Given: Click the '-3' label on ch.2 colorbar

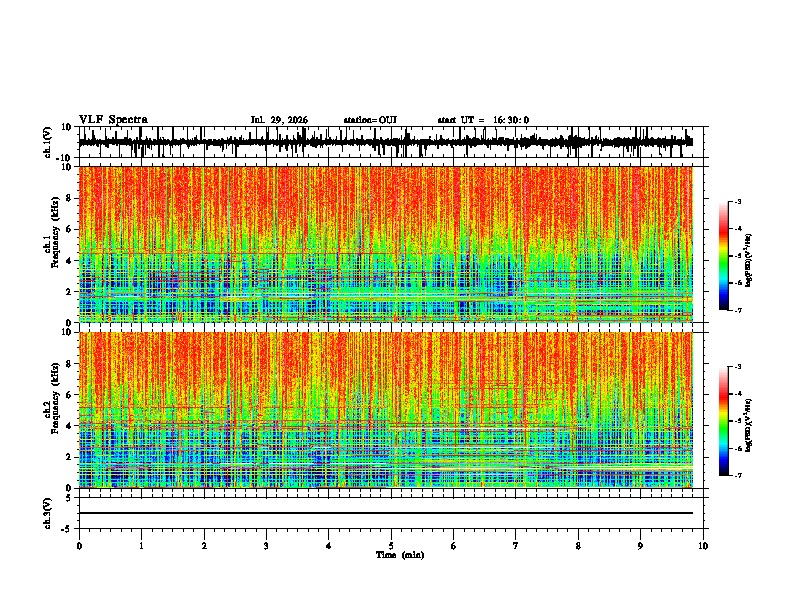Looking at the screenshot, I should (738, 367).
